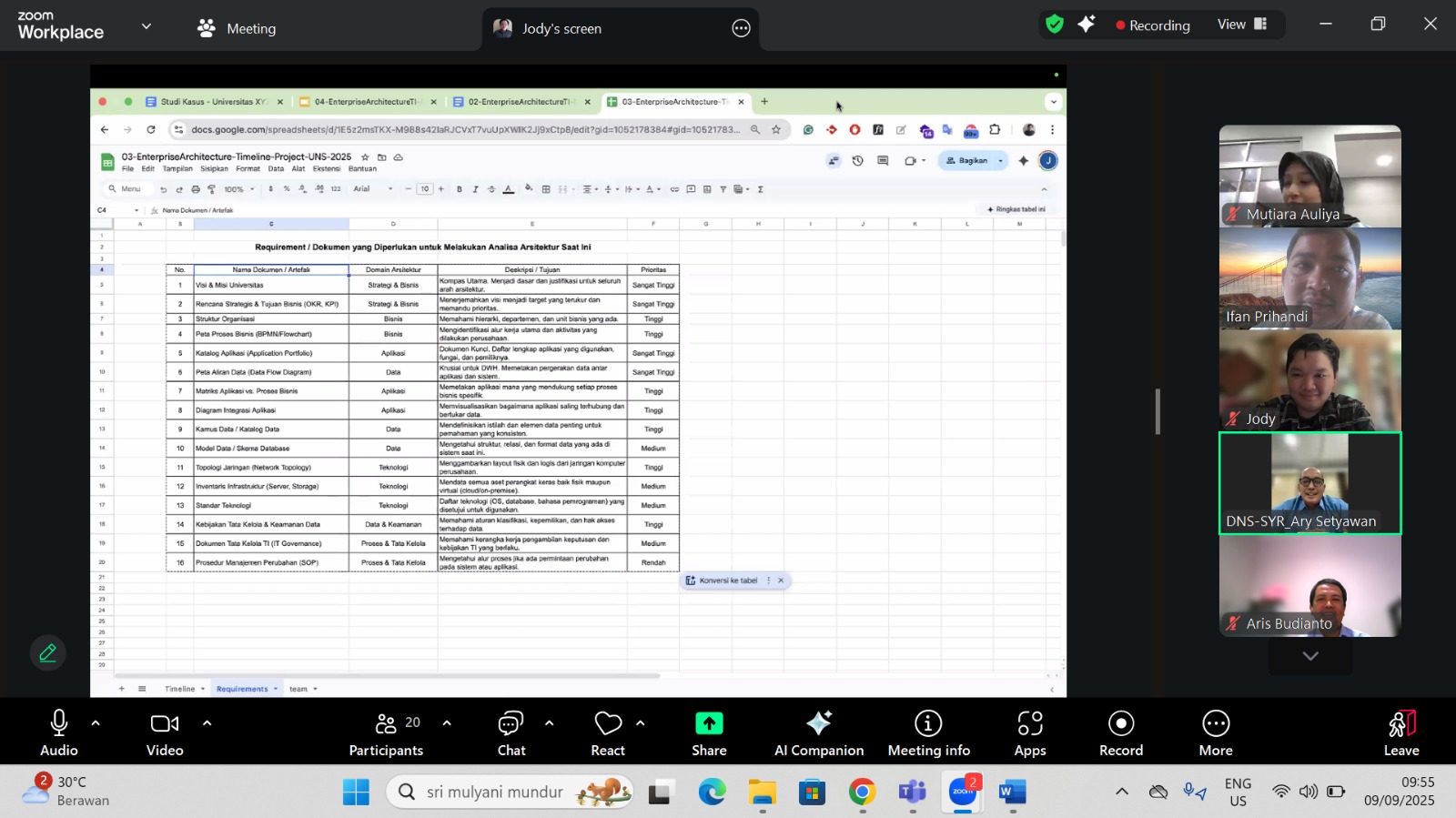Viewport: 1456px width, 818px height.
Task: Expand the video options arrow
Action: (x=207, y=723)
